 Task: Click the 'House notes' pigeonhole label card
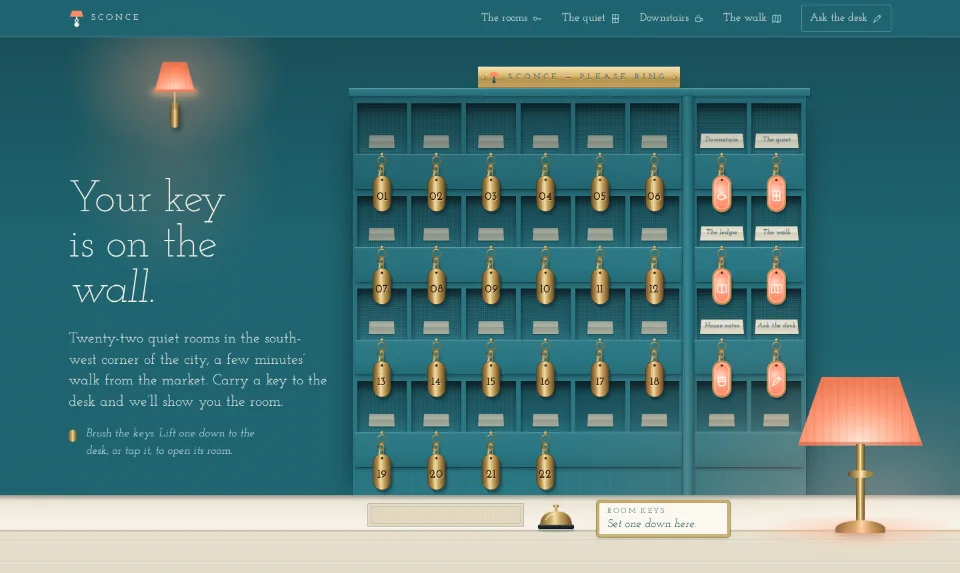[x=722, y=326]
